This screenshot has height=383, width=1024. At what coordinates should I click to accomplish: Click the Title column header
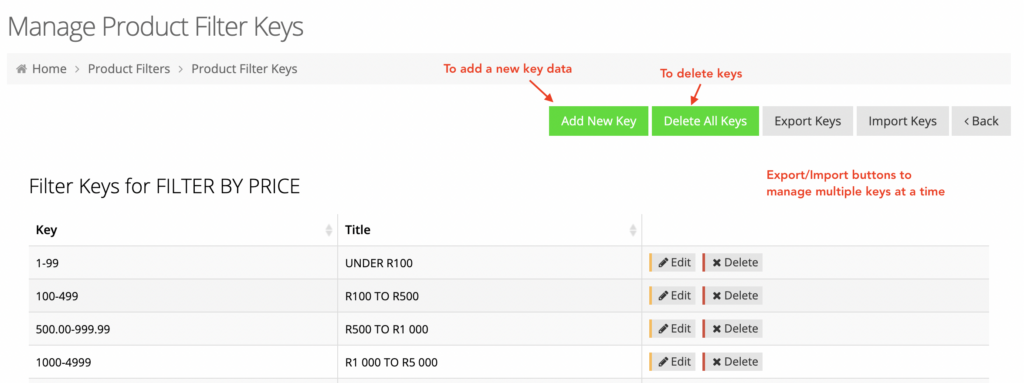pos(490,230)
